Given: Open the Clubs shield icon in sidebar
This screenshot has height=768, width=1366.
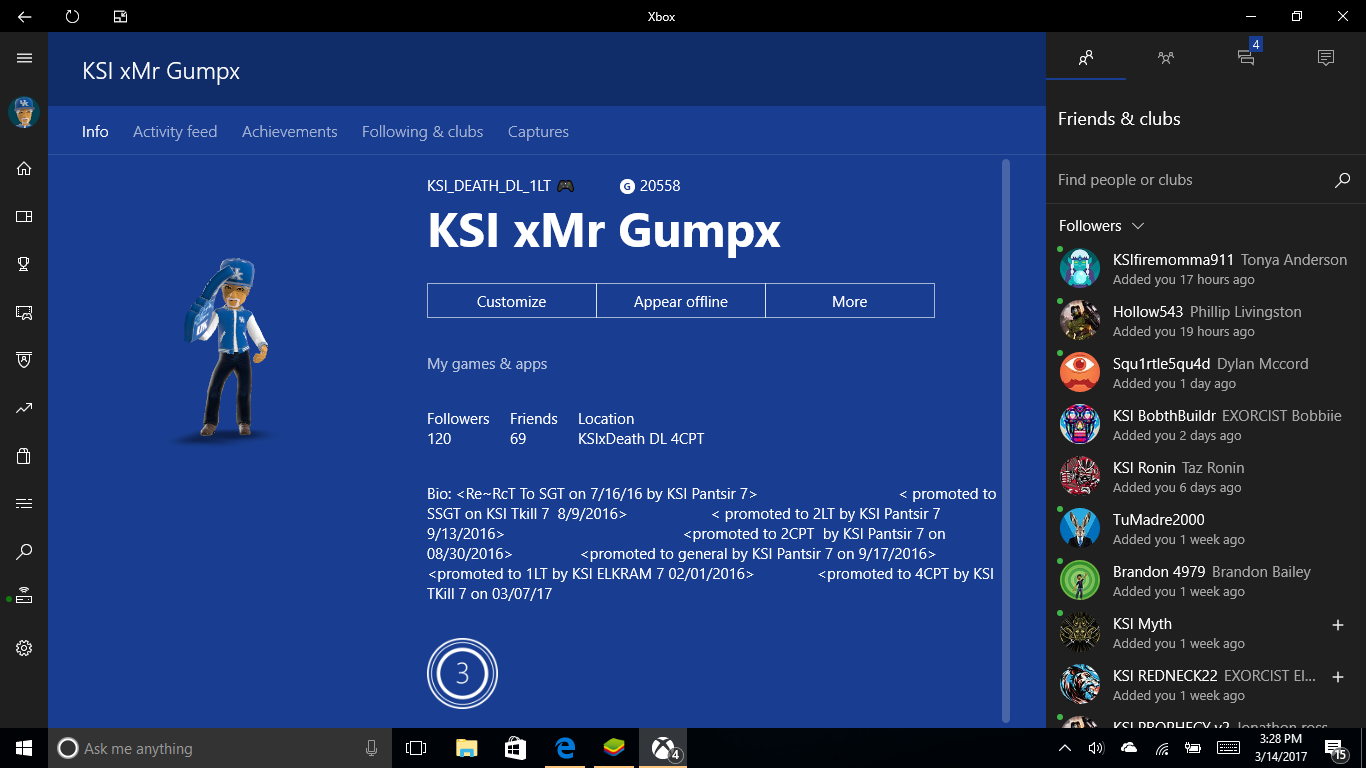Looking at the screenshot, I should tap(24, 360).
